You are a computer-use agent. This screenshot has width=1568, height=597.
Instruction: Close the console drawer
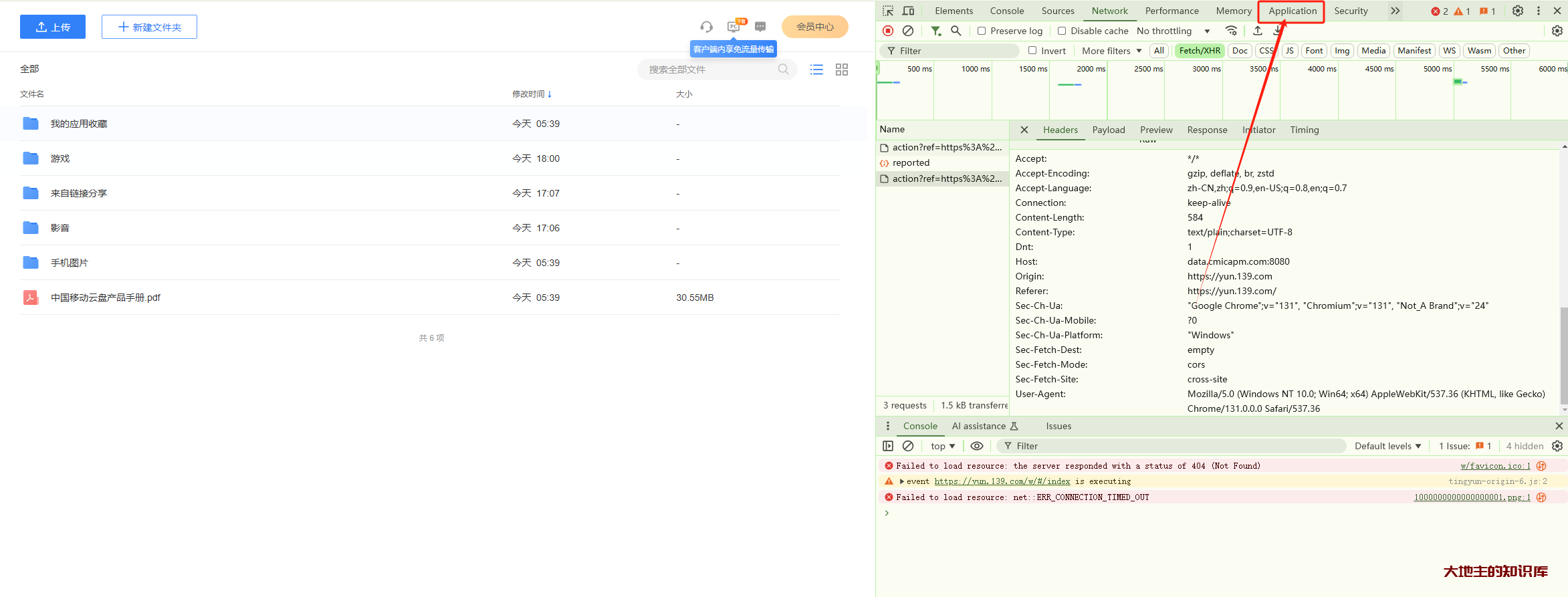pos(1559,426)
